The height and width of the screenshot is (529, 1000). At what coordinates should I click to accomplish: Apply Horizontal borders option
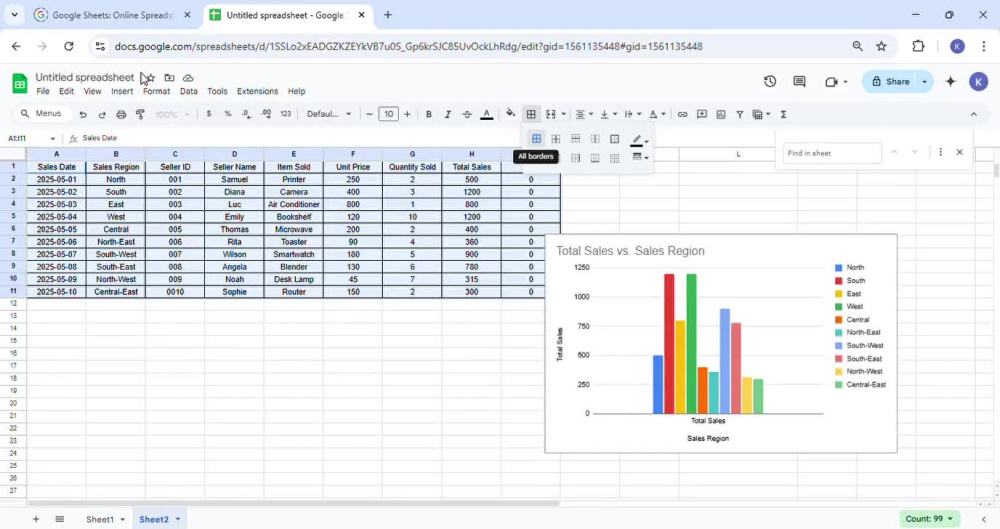pos(576,139)
